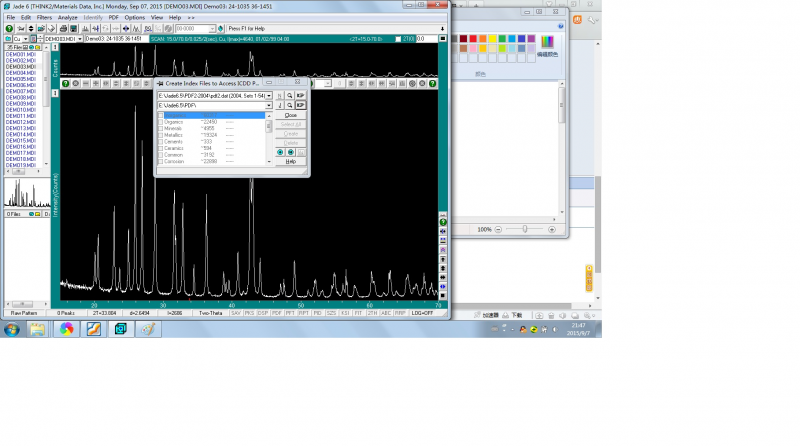The width and height of the screenshot is (800, 446).
Task: Check the Minerals subfile checkbox
Action: click(161, 128)
